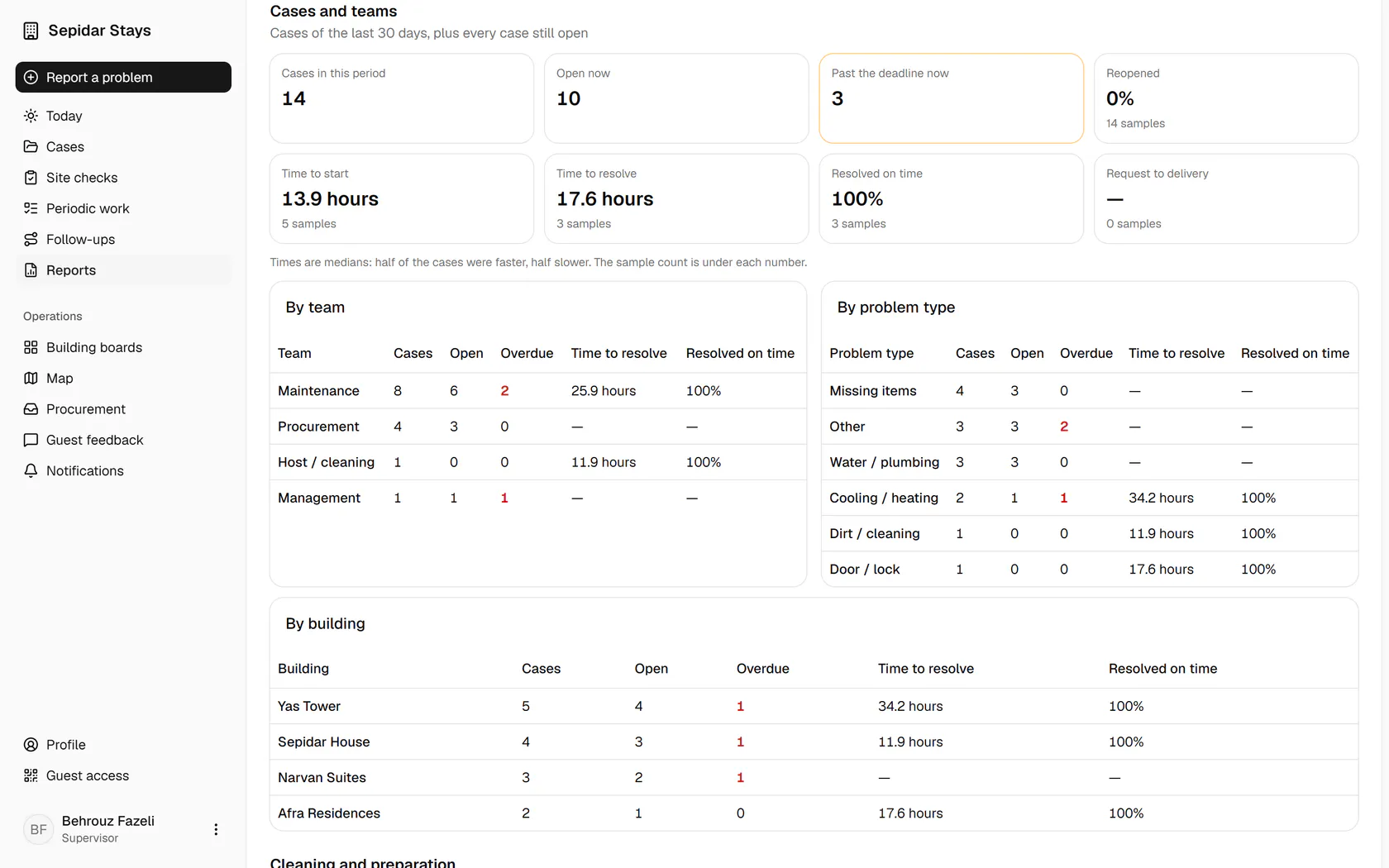This screenshot has height=868, width=1389.
Task: Click the Missing items problem type row
Action: click(1090, 391)
